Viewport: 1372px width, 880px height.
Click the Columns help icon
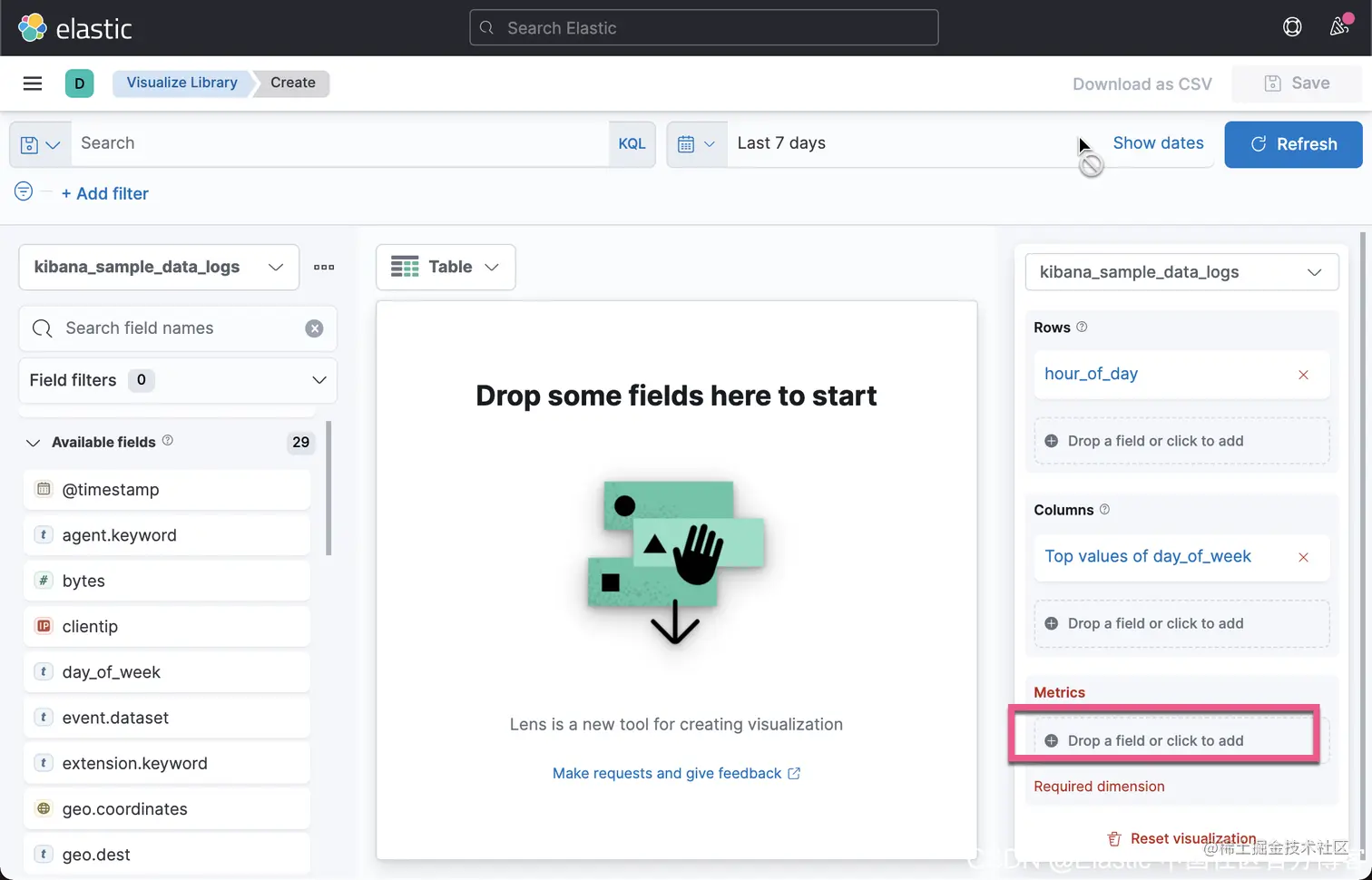pos(1104,509)
